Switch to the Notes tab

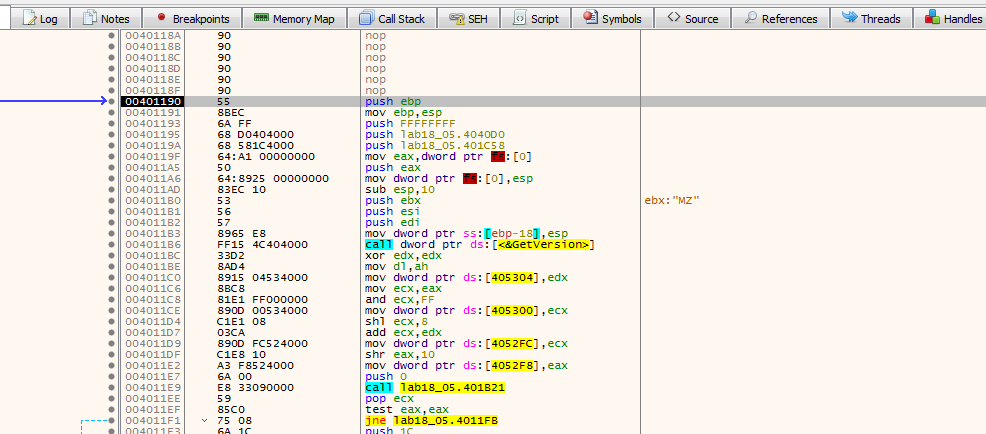point(106,19)
